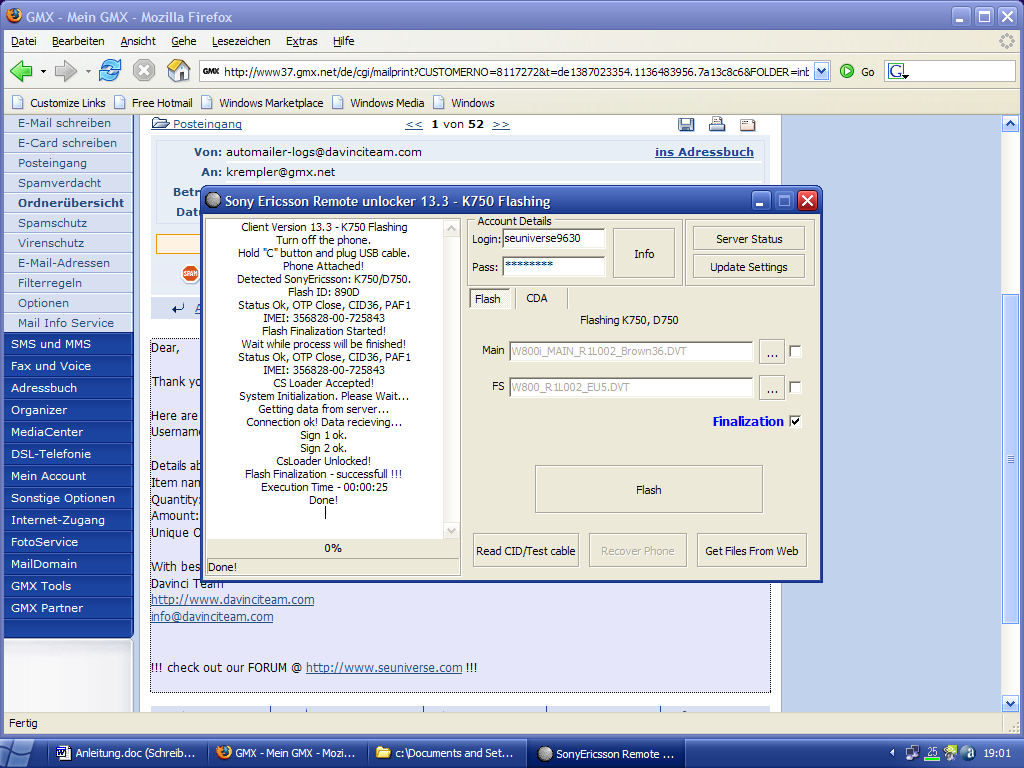This screenshot has height=768, width=1024.
Task: Click the Firefox forward arrow
Action: point(65,71)
